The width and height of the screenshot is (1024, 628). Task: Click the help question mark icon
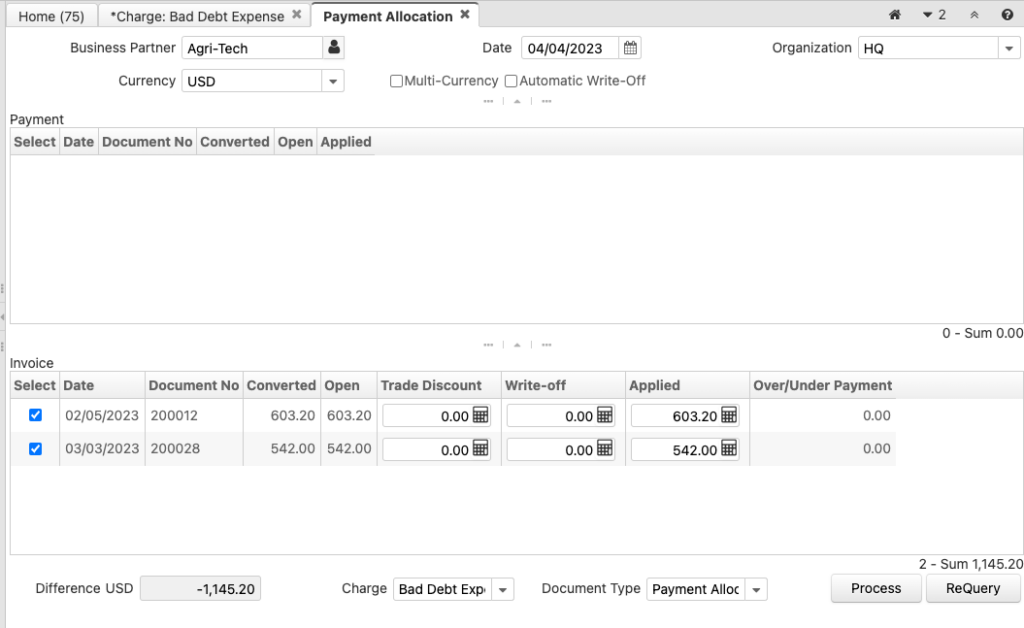[x=1007, y=15]
